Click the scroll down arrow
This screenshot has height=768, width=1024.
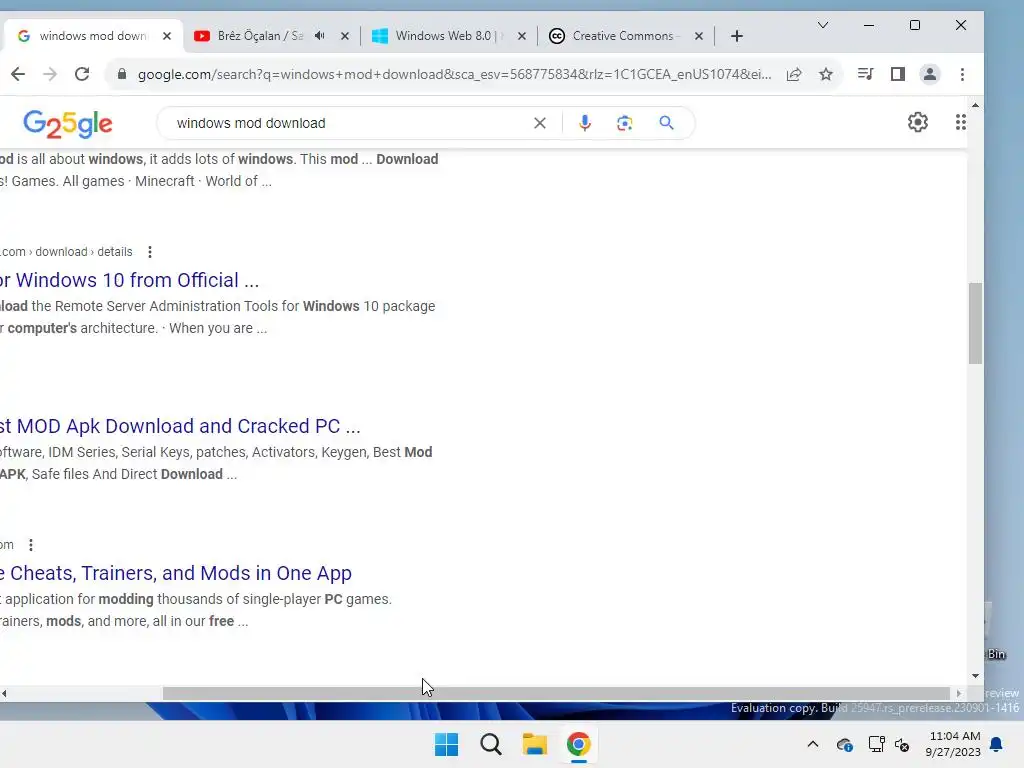(975, 676)
